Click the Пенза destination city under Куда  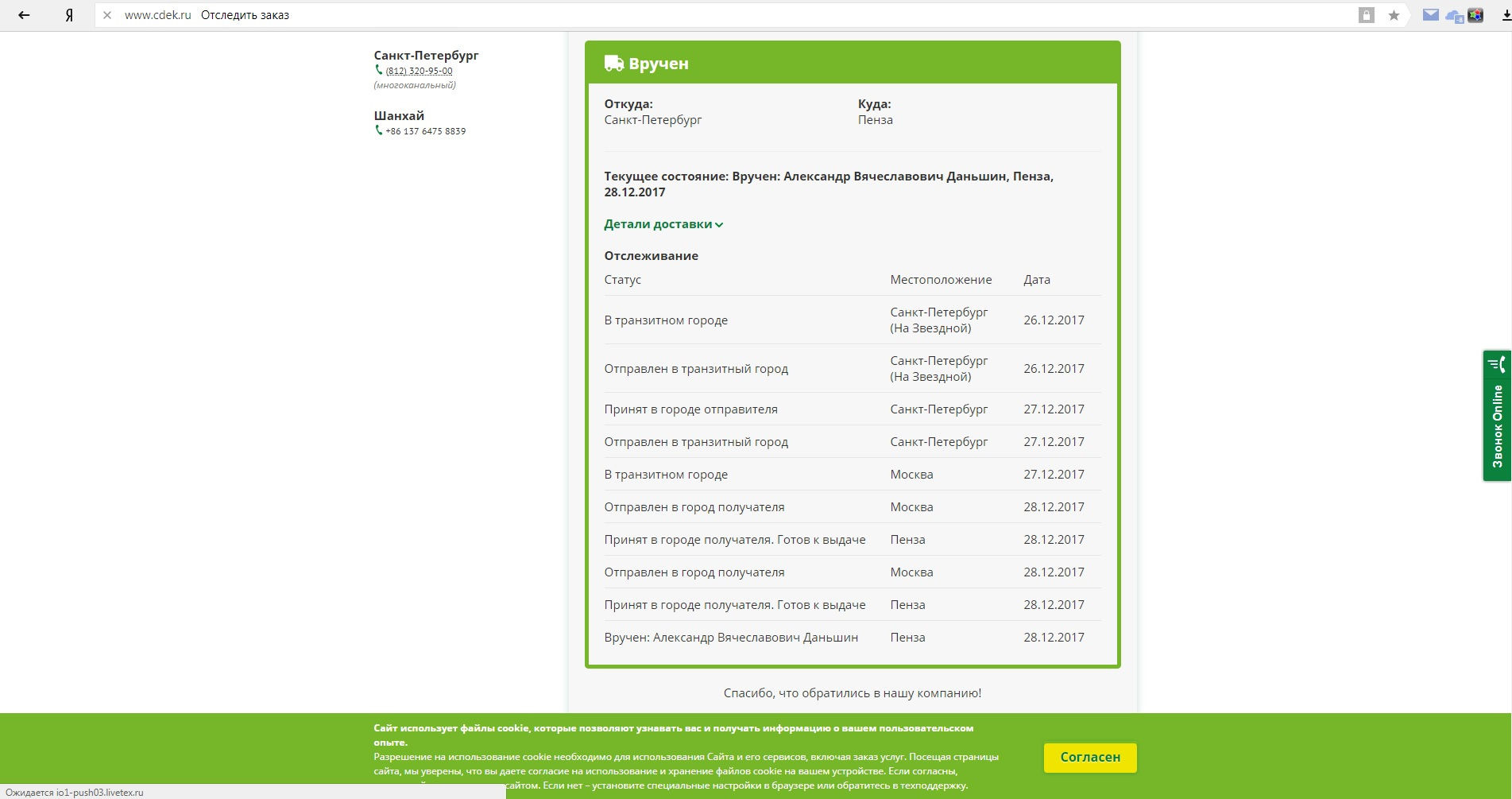click(x=876, y=120)
